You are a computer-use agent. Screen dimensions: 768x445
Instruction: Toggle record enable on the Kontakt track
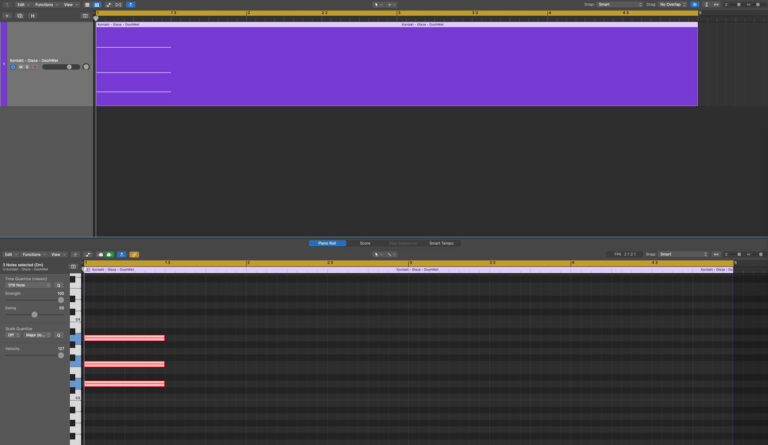[x=34, y=67]
